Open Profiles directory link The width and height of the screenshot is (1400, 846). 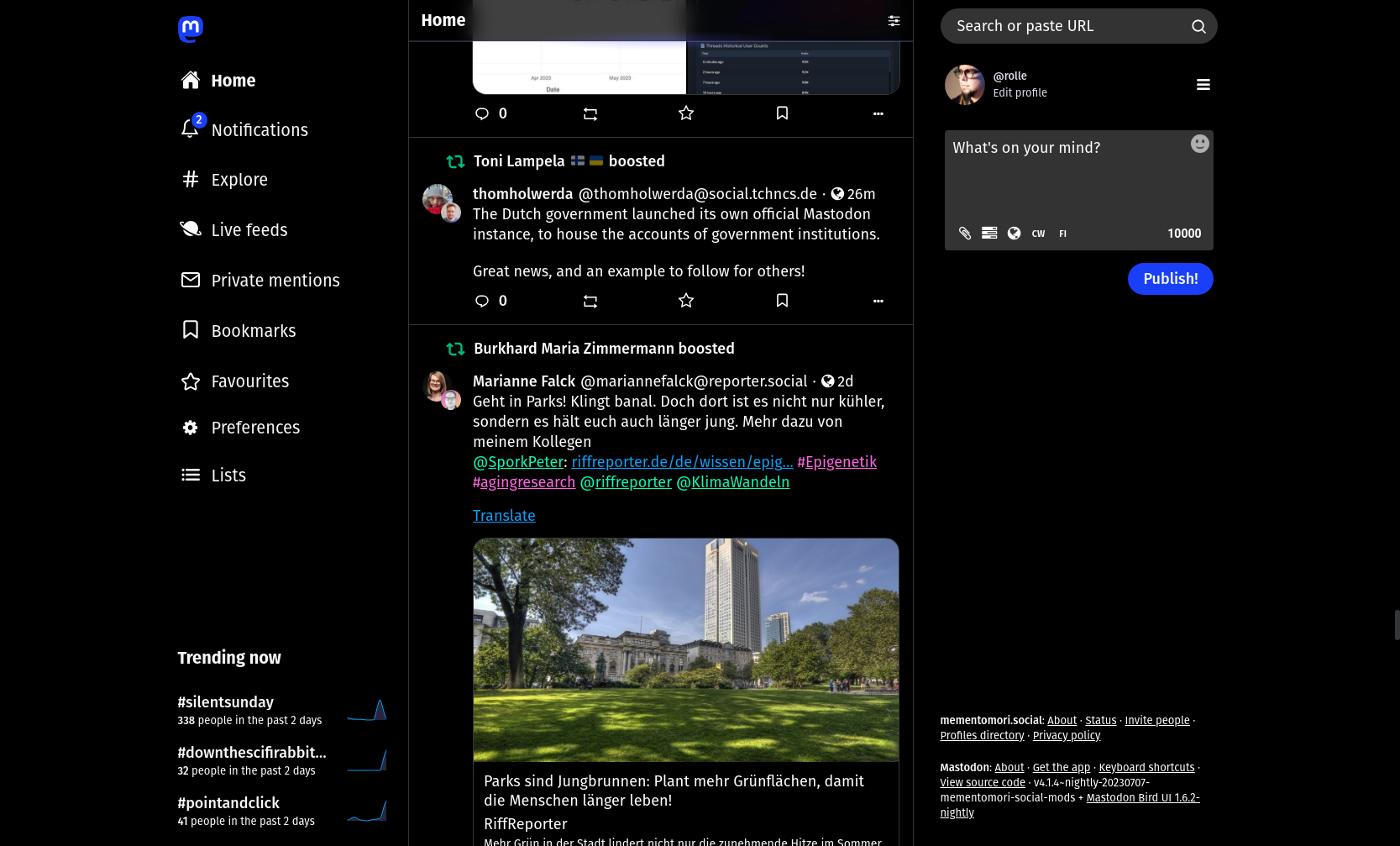982,736
